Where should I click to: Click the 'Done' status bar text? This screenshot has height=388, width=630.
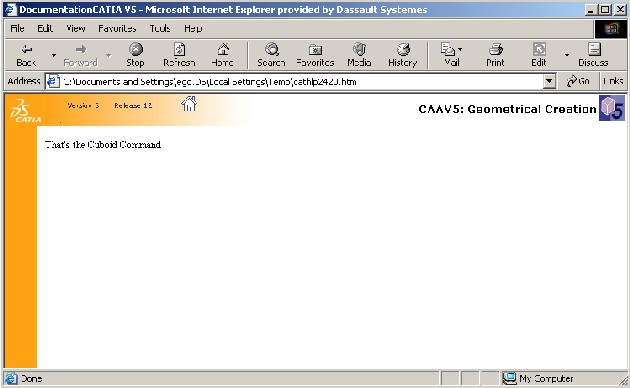pos(31,379)
